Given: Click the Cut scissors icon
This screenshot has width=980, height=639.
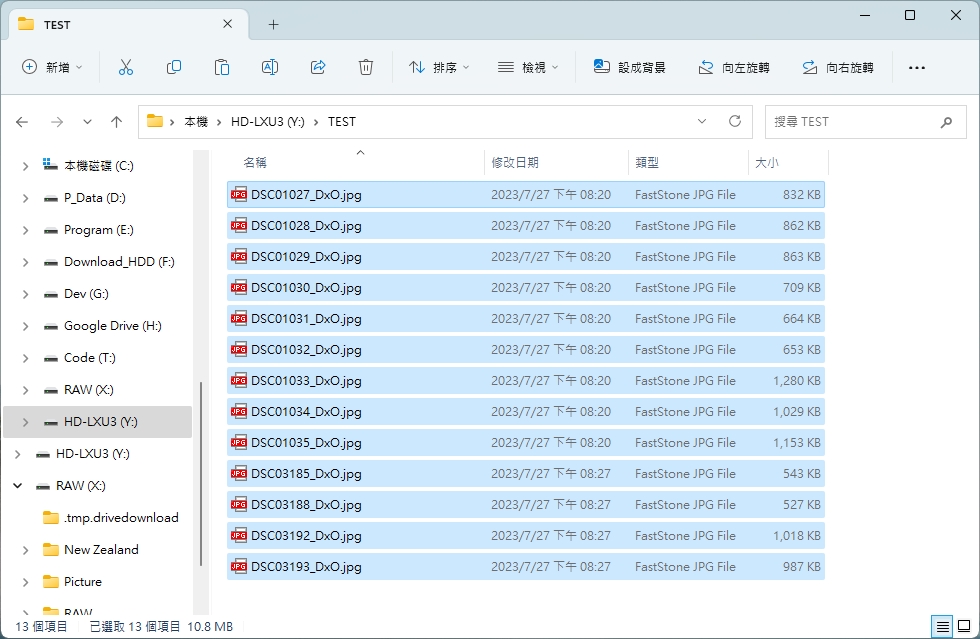Looking at the screenshot, I should tap(125, 67).
